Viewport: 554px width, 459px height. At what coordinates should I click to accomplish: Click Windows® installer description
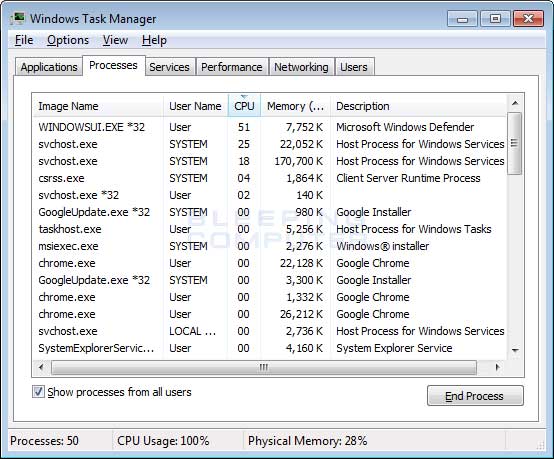click(383, 246)
